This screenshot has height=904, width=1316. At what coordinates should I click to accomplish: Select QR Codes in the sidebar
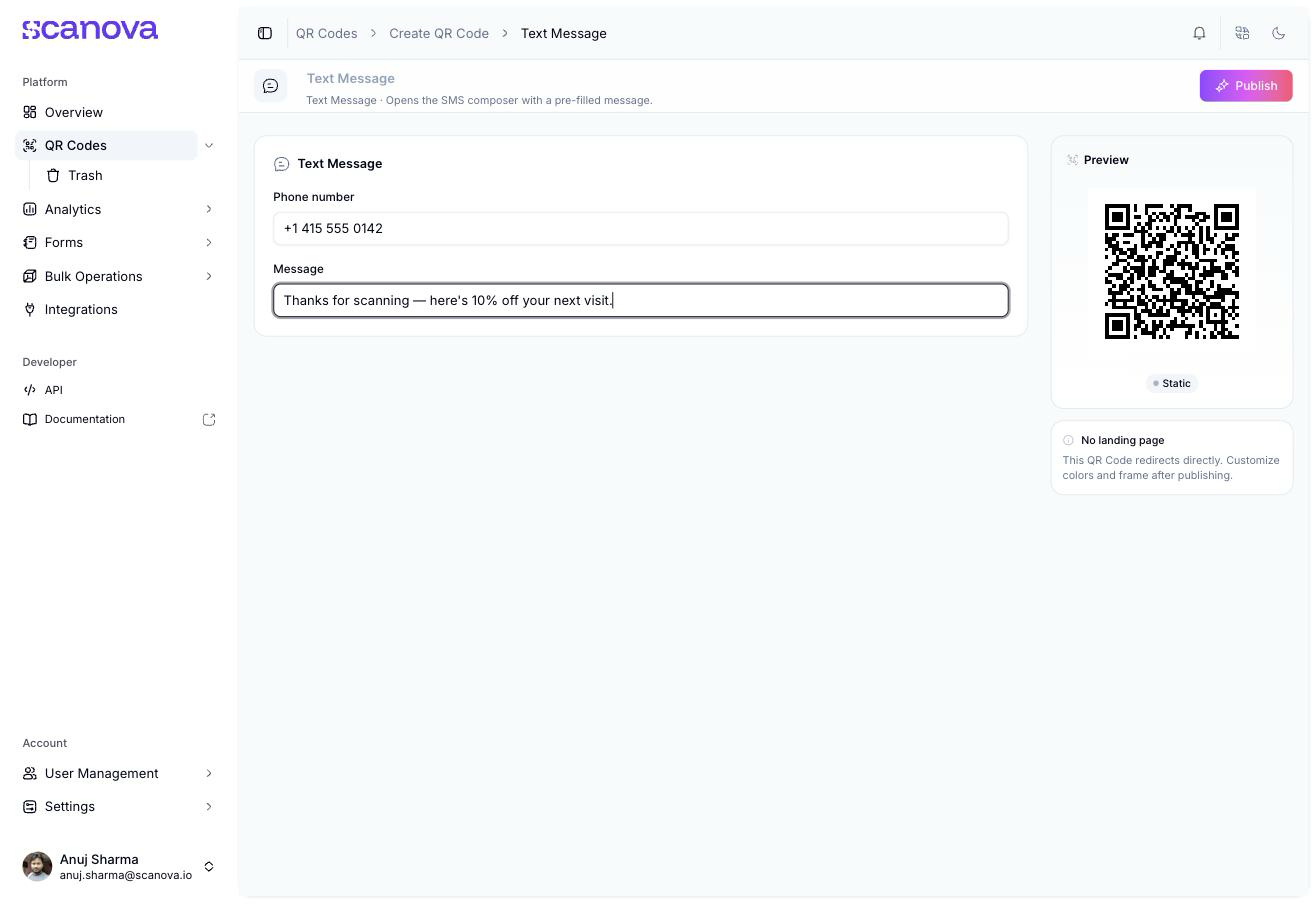(x=107, y=145)
